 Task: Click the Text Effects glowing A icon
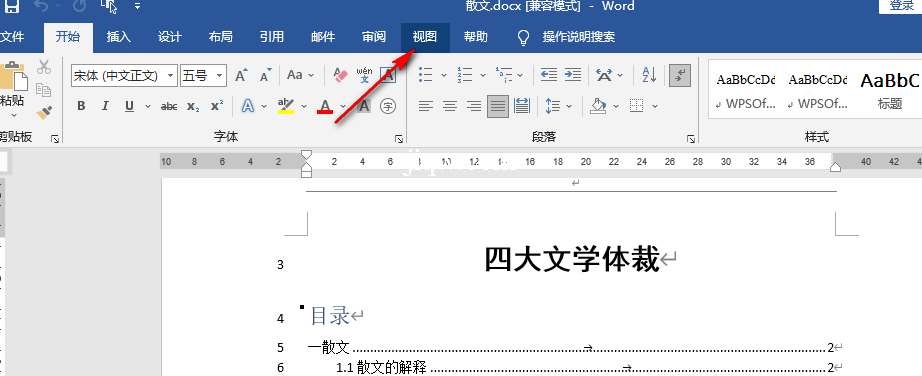tap(248, 107)
